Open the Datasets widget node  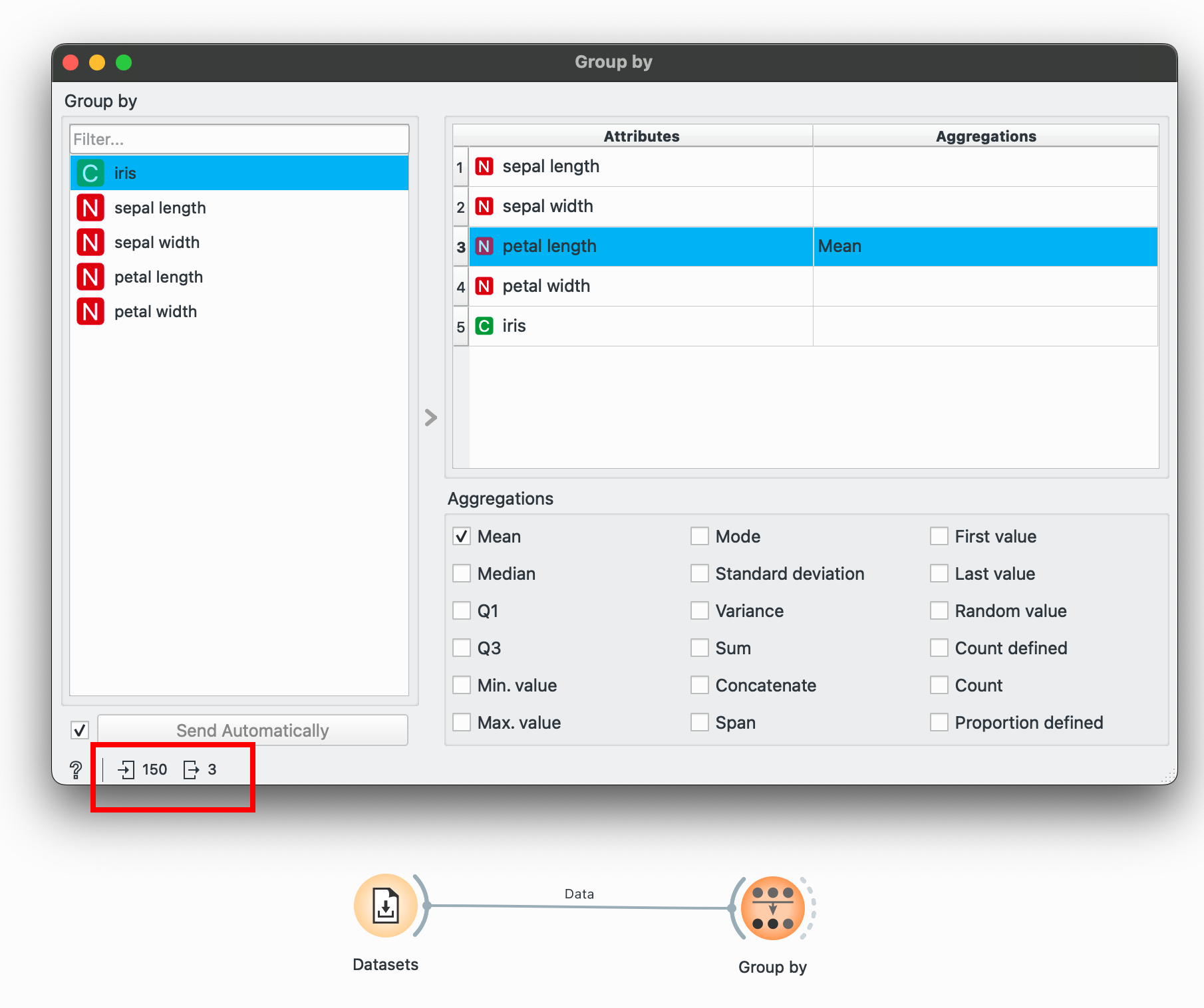385,906
